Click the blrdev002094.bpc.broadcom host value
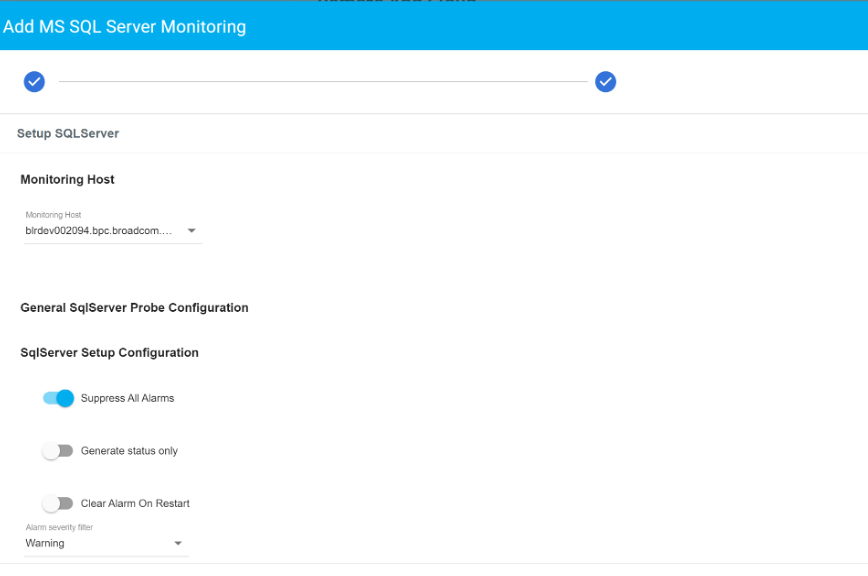This screenshot has height=576, width=868. click(x=99, y=231)
